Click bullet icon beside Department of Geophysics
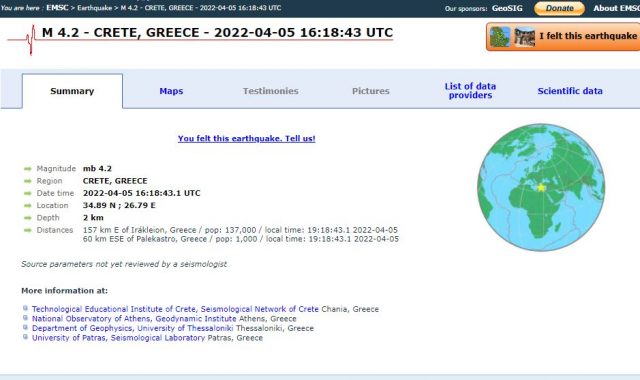Screen dimensions: 640x380 coord(25,327)
